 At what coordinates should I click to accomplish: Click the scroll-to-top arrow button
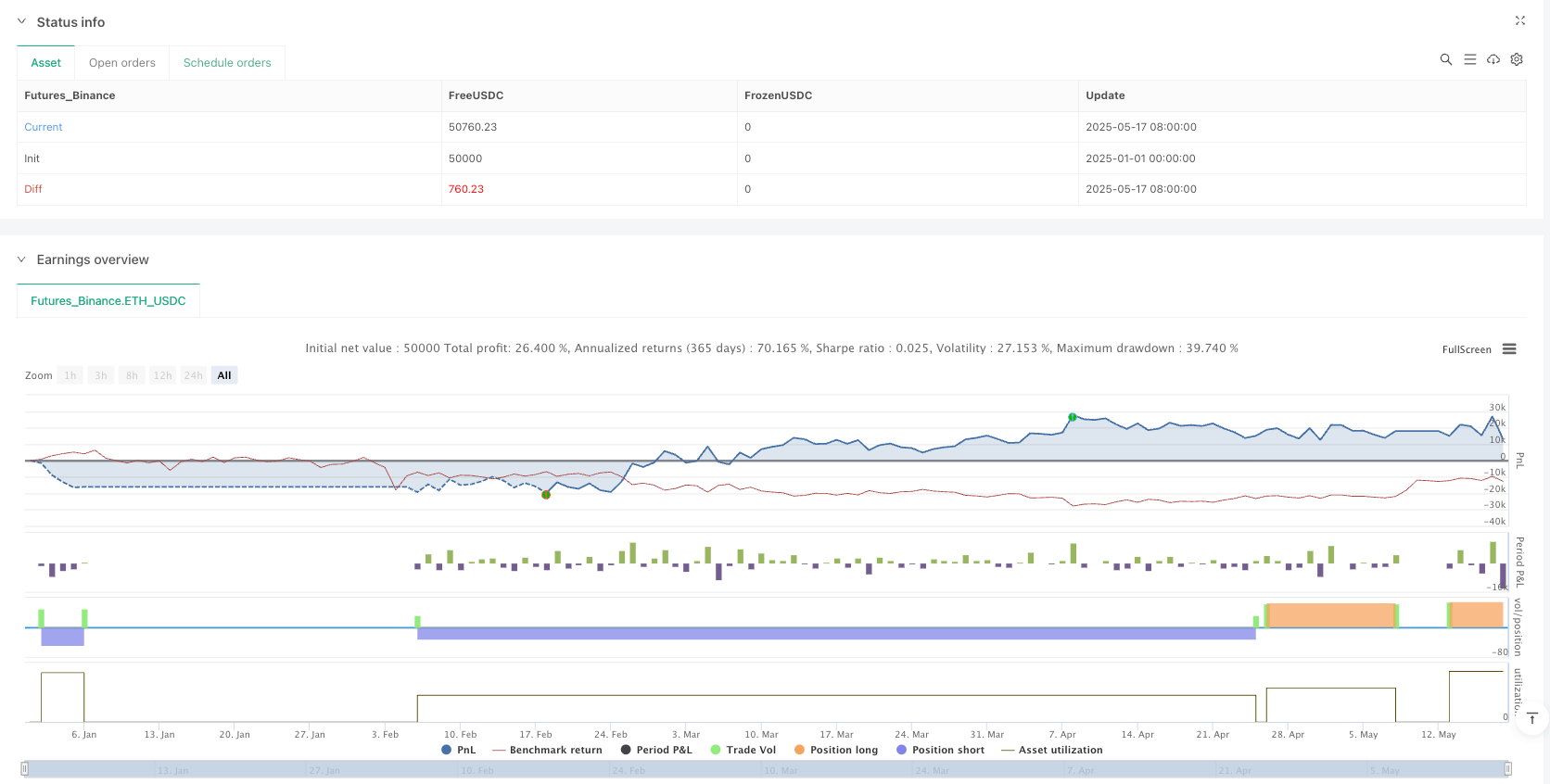[x=1531, y=718]
